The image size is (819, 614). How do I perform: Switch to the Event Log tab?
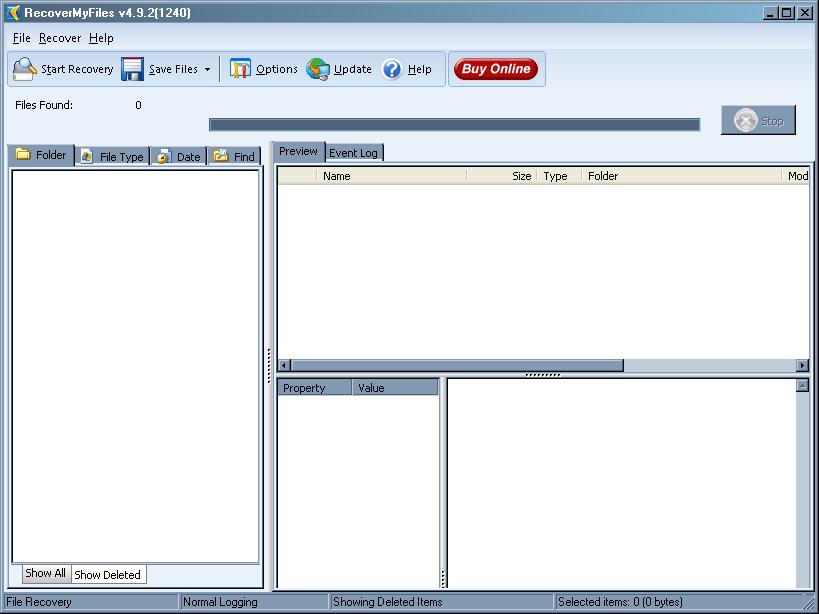coord(353,153)
